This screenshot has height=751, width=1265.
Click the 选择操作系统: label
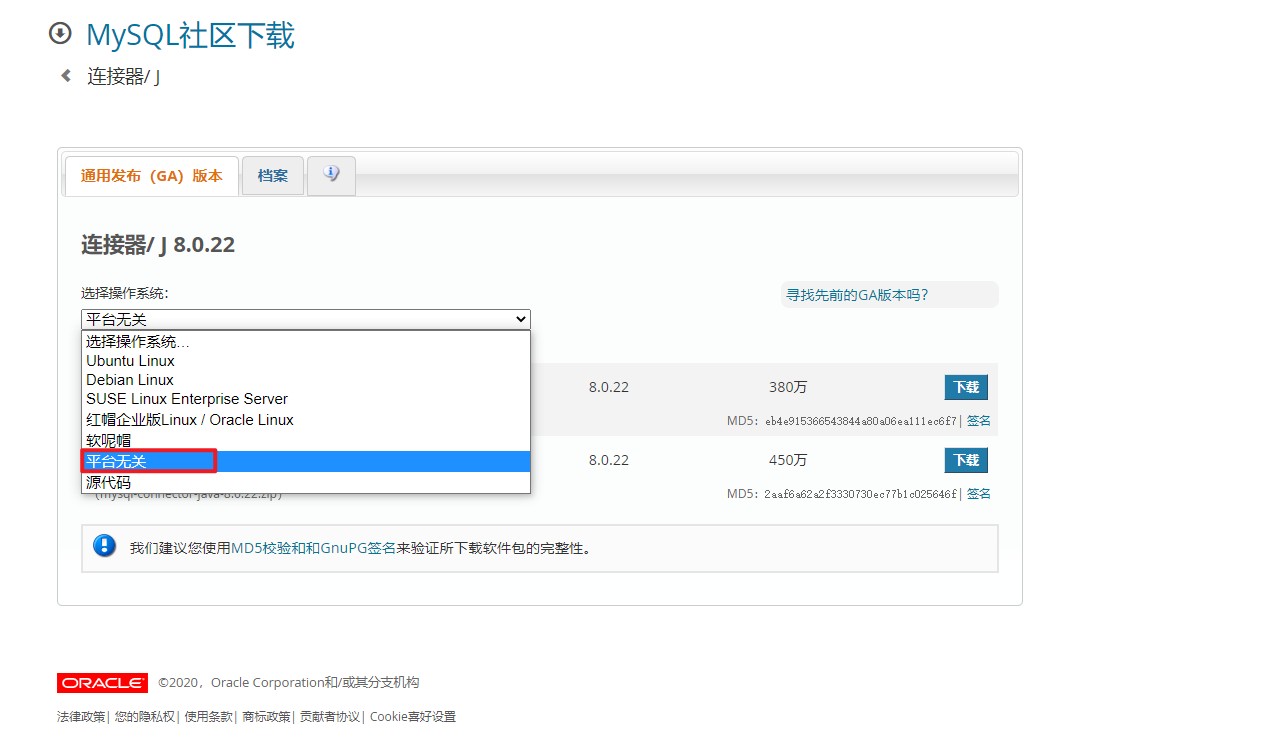click(125, 293)
